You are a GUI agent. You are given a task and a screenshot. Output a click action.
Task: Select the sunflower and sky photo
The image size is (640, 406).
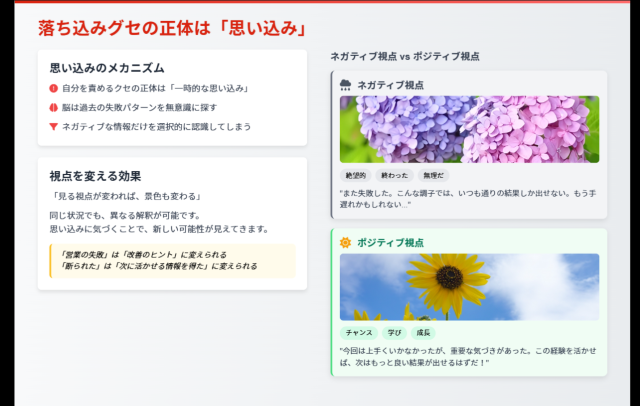[469, 287]
